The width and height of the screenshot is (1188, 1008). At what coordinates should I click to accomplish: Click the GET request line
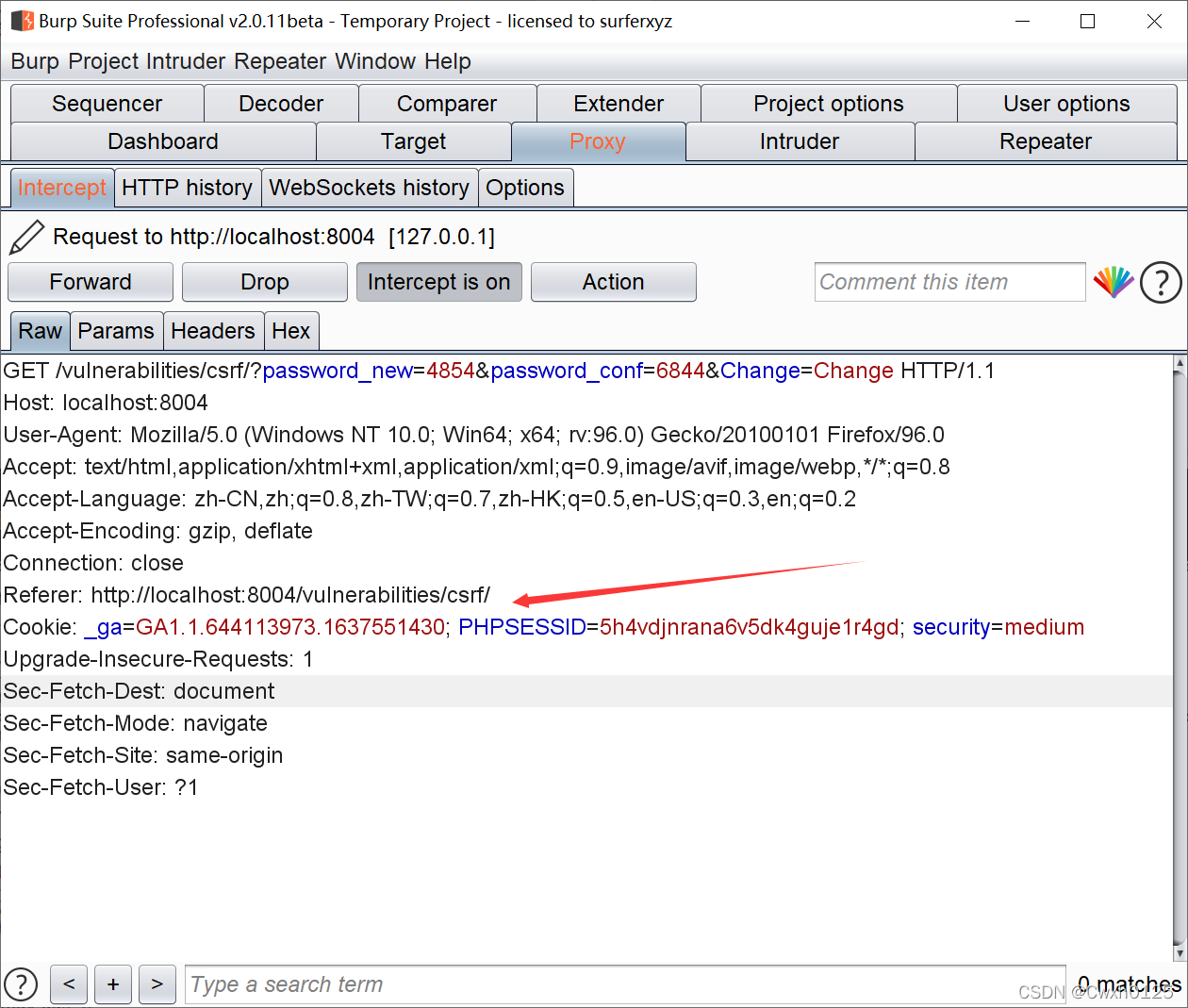499,371
